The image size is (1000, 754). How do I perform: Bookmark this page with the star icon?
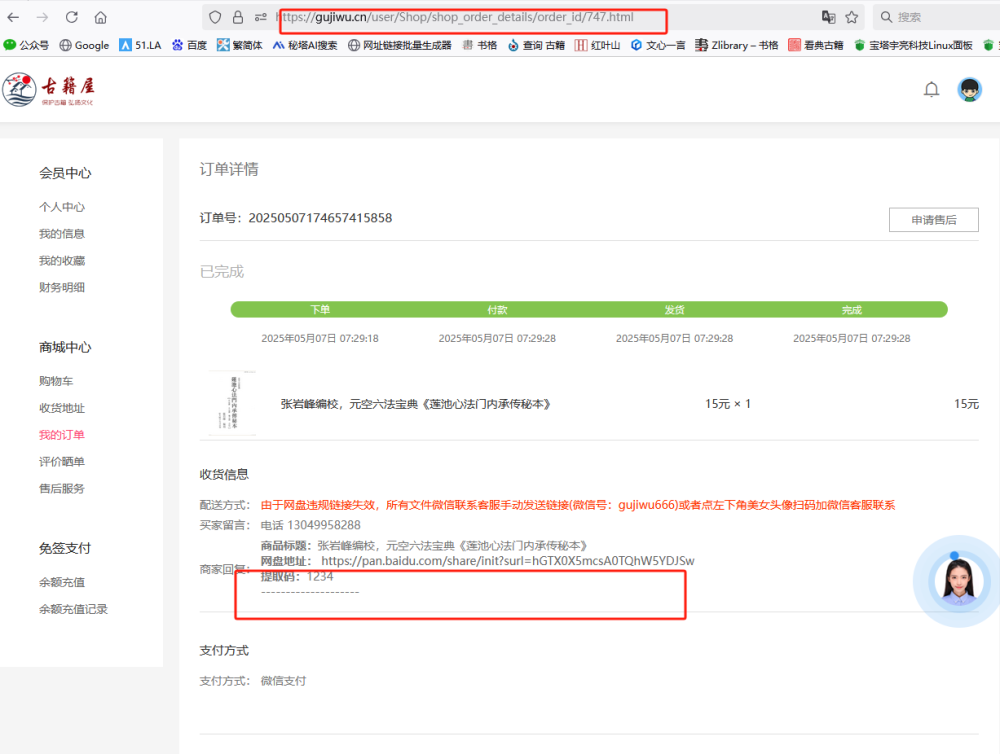coord(851,17)
